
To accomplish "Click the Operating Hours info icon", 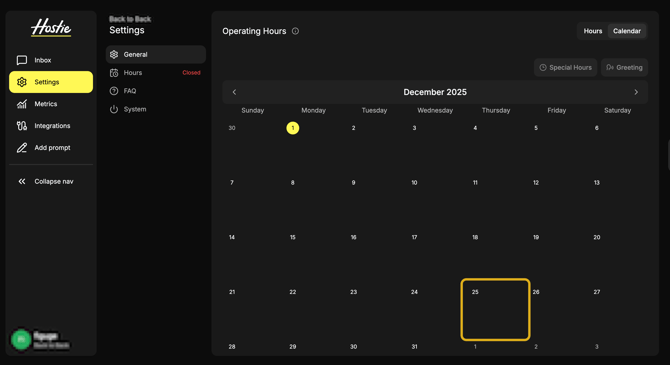I will click(295, 31).
